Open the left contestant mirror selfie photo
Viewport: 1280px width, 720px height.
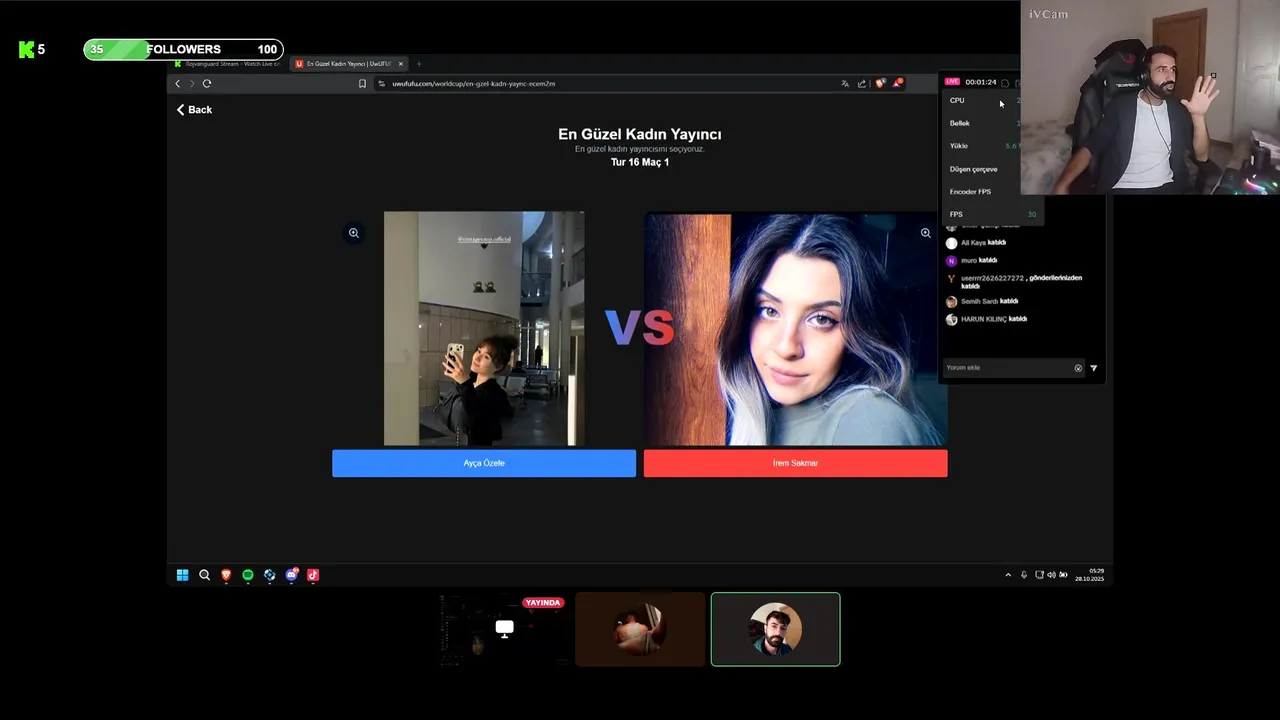(x=484, y=328)
